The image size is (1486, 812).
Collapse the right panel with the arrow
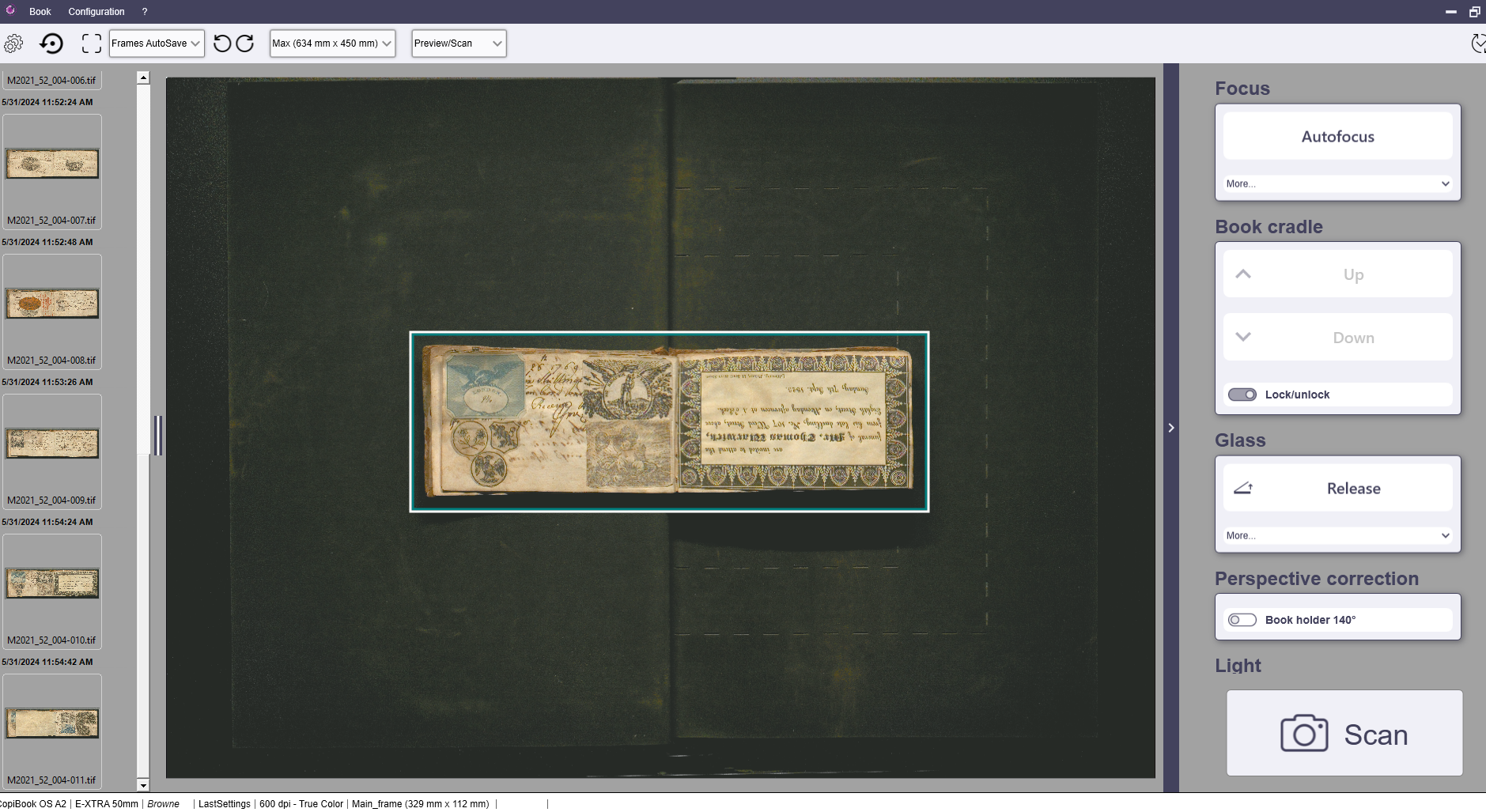coord(1171,428)
